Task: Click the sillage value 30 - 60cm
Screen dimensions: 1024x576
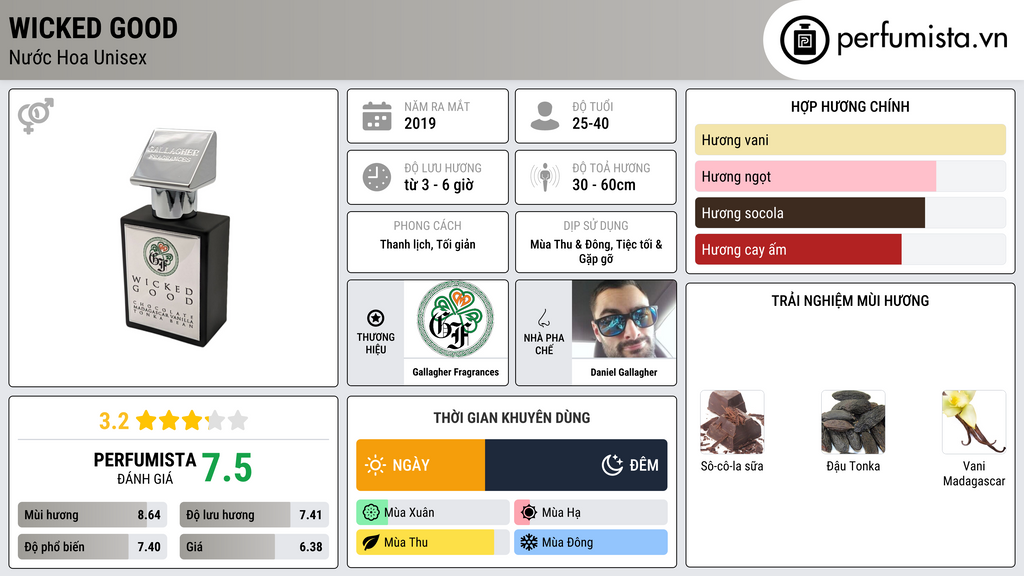Action: [x=604, y=185]
